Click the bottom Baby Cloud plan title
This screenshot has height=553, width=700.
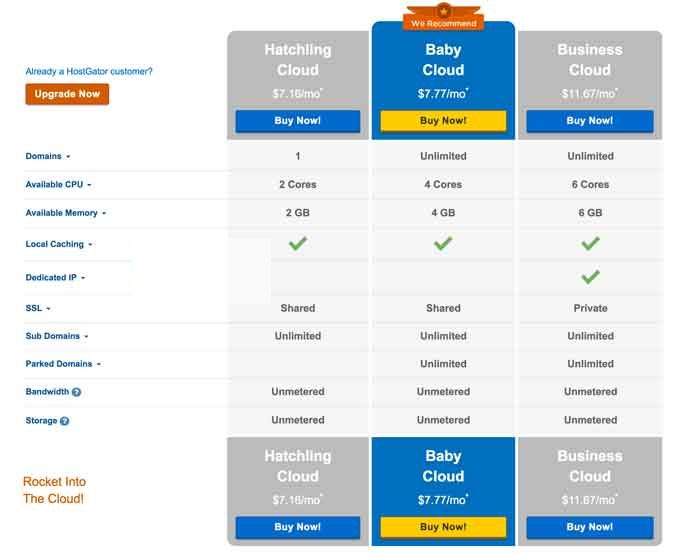point(443,466)
